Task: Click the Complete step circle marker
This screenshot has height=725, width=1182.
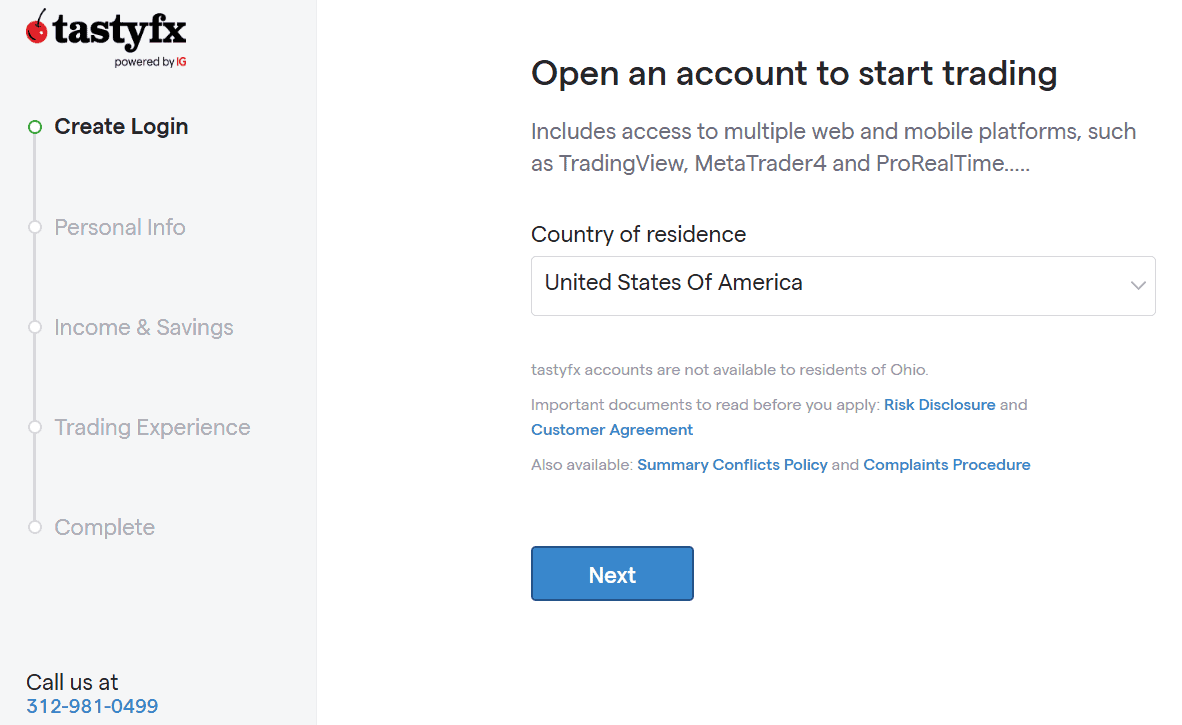Action: pos(35,527)
